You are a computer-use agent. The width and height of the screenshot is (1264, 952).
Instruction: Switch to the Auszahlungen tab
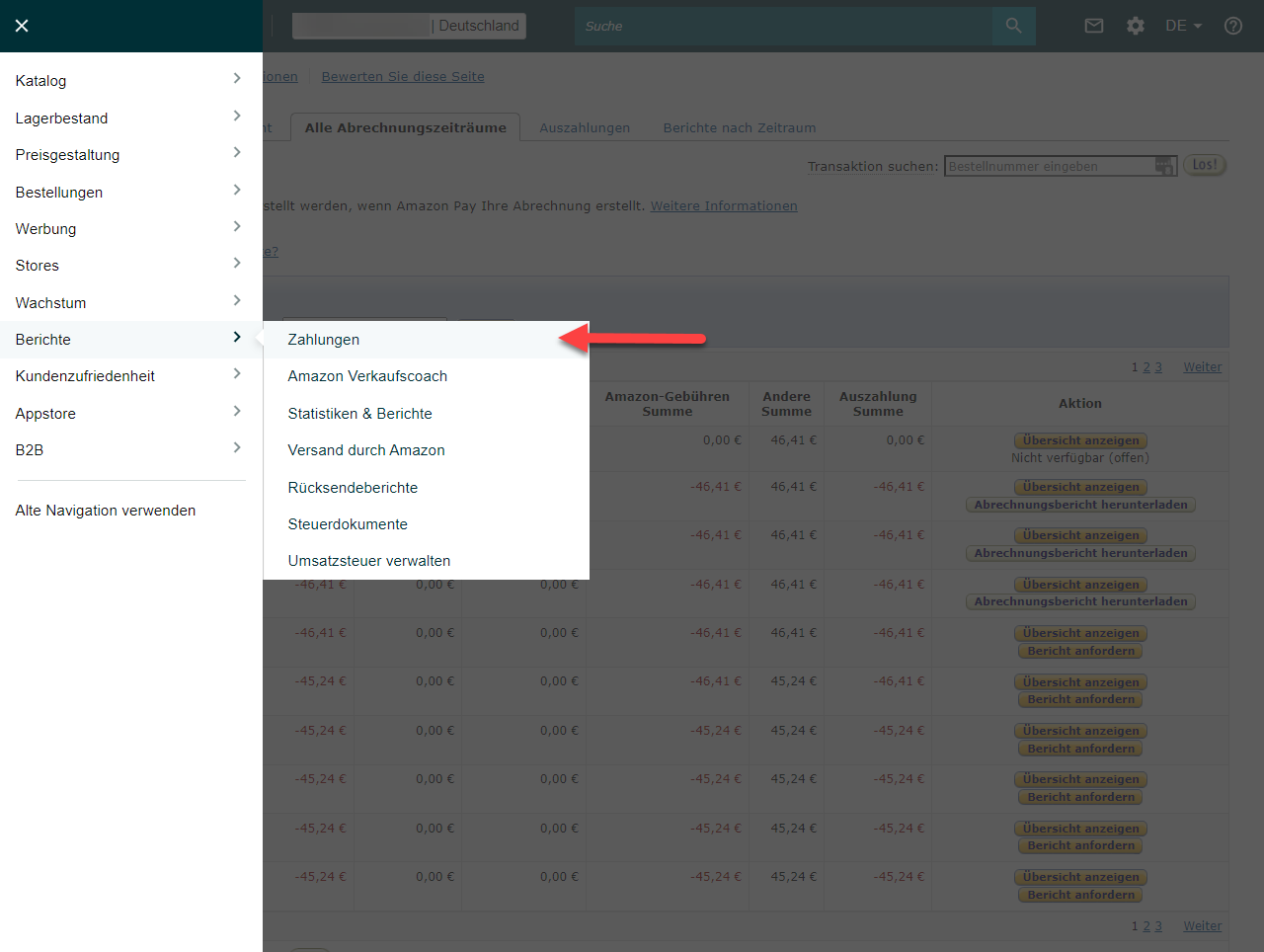tap(585, 127)
